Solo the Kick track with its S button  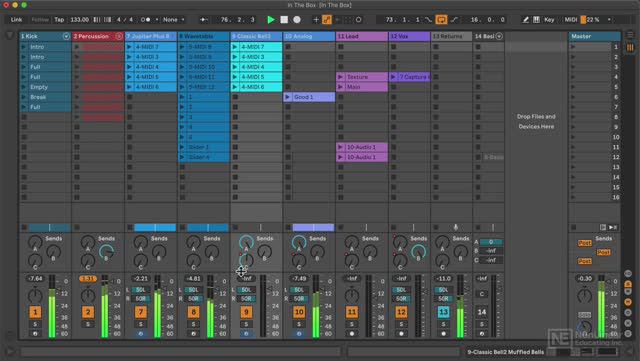tap(35, 324)
